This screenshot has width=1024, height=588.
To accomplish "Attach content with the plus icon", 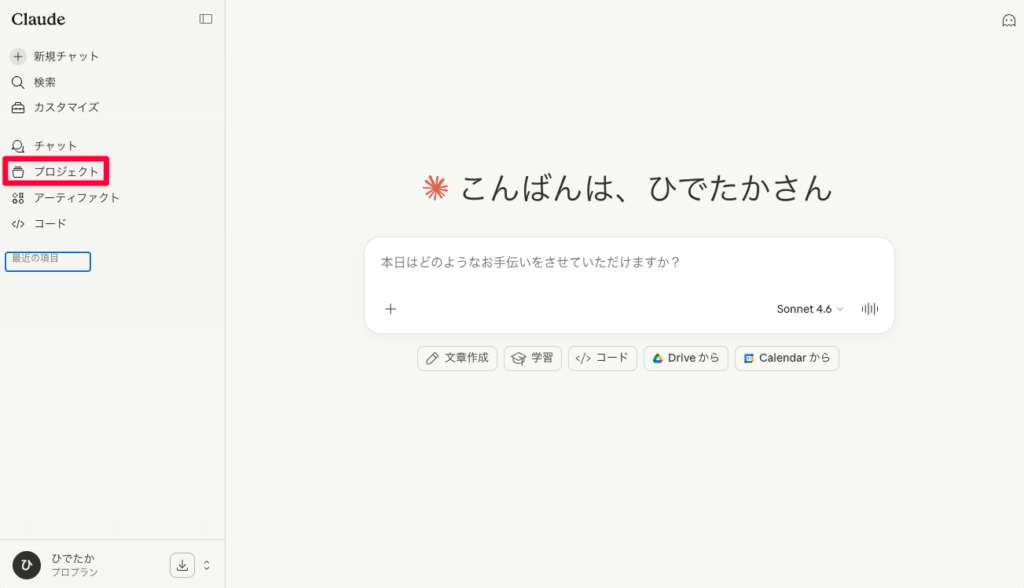I will (x=390, y=309).
